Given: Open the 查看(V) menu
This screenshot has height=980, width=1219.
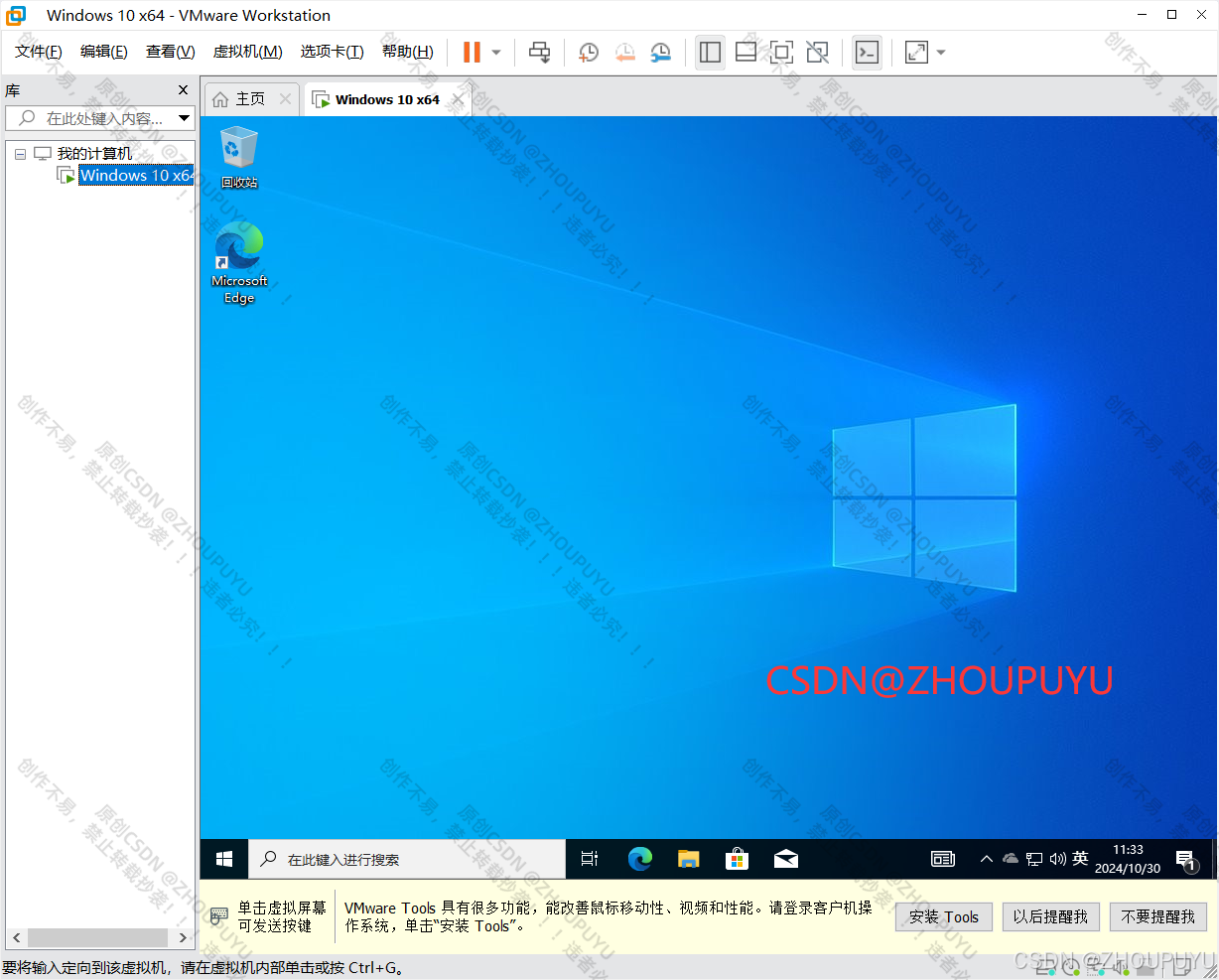Looking at the screenshot, I should tap(171, 52).
